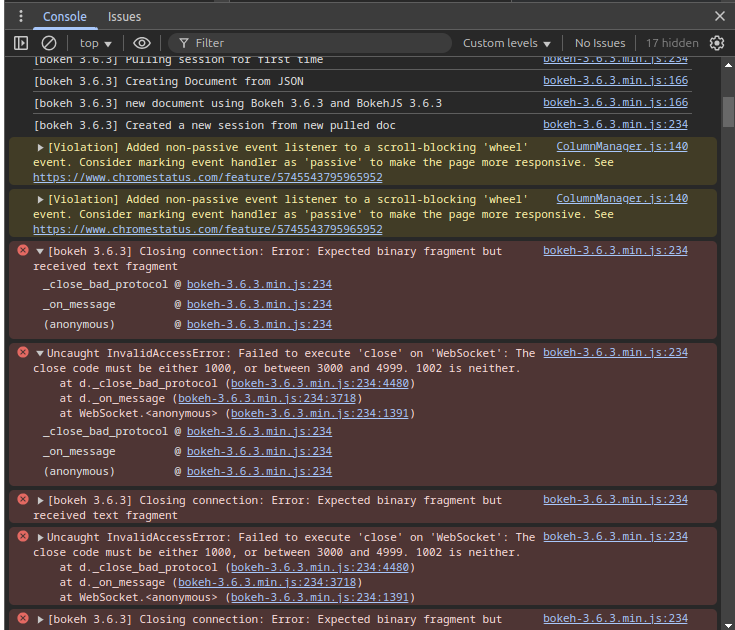735x630 pixels.
Task: Switch to the Console tab
Action: click(65, 16)
